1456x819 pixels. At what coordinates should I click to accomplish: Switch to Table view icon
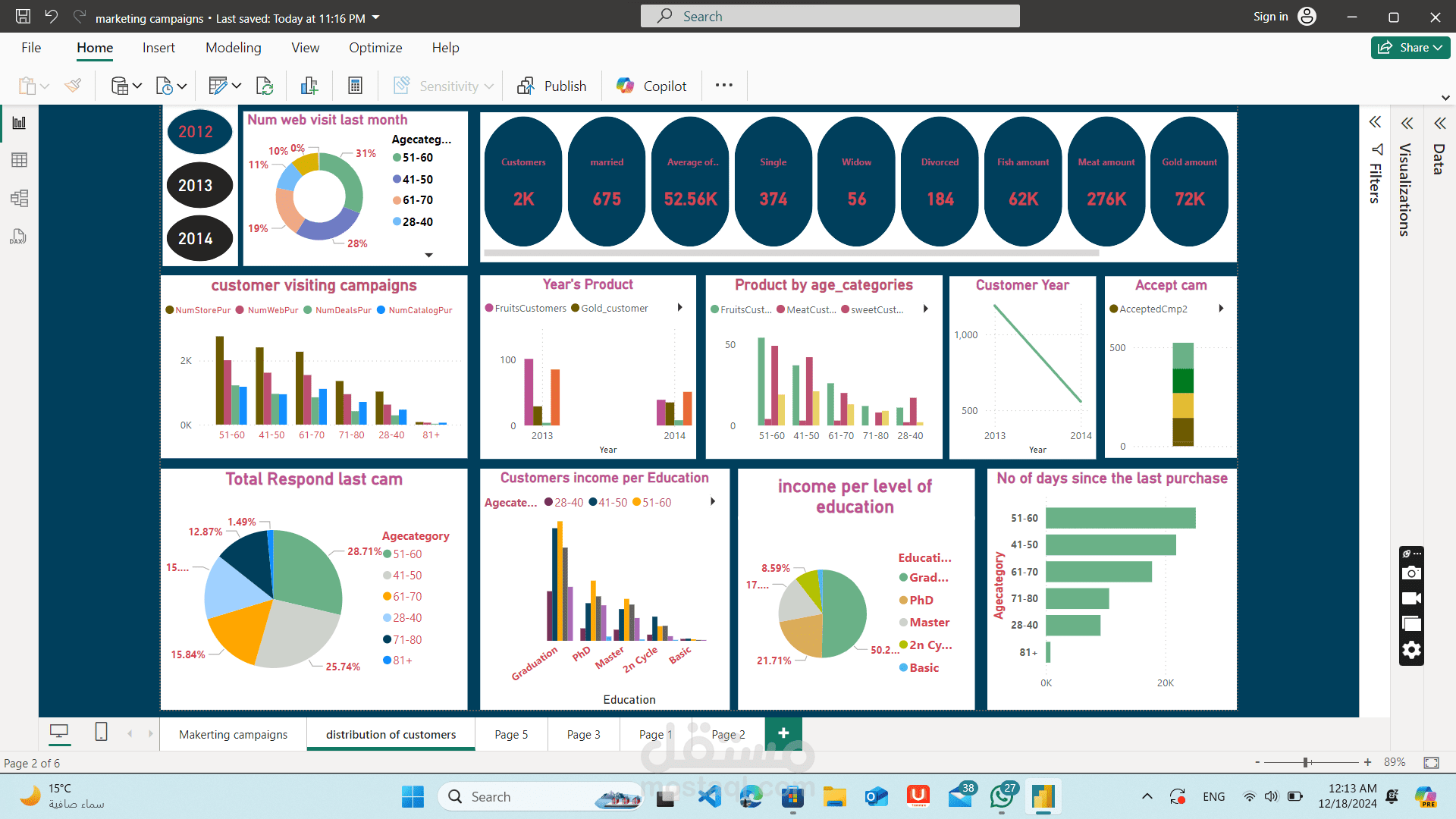pyautogui.click(x=19, y=160)
